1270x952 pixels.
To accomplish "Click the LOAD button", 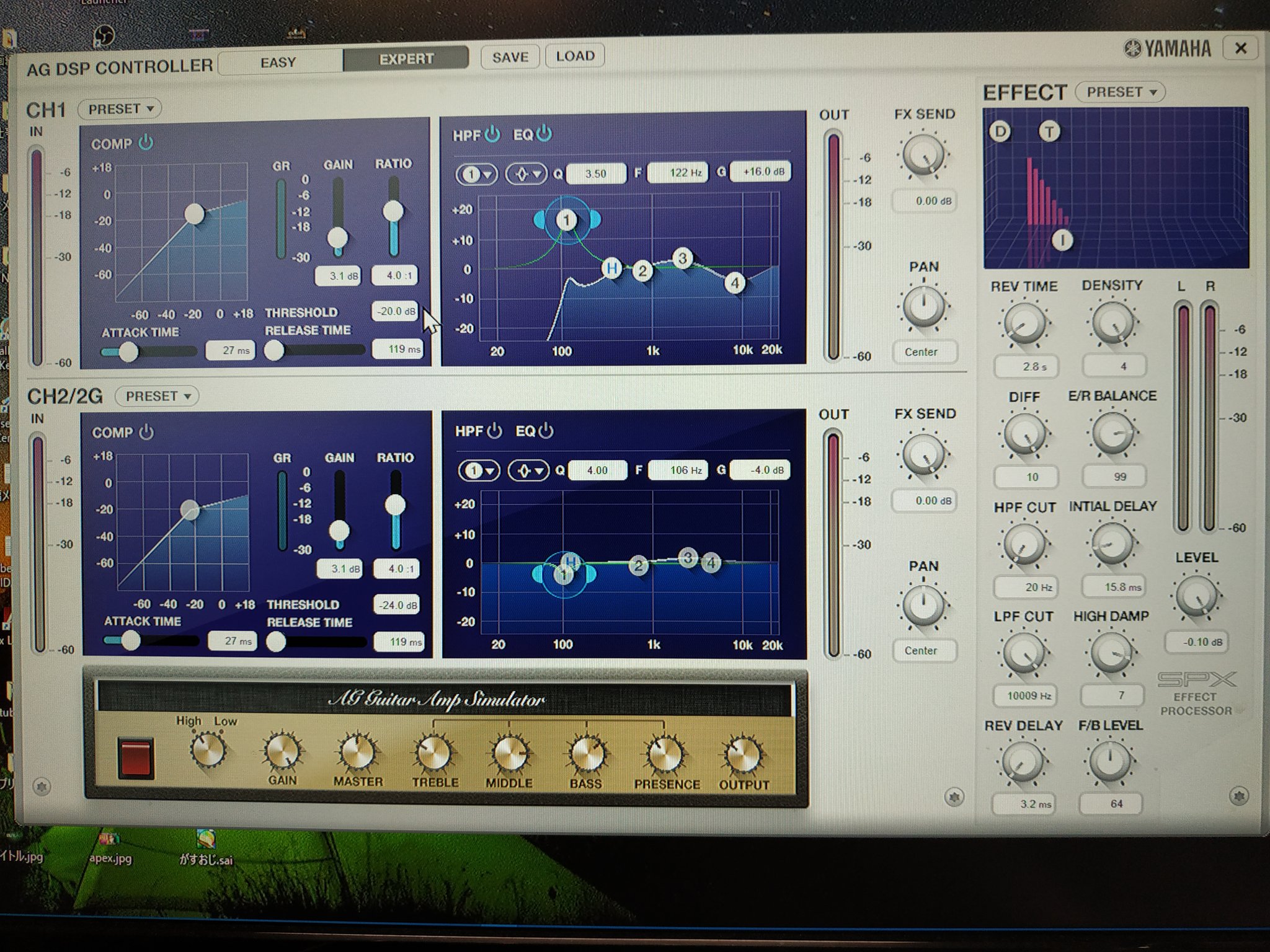I will (575, 55).
